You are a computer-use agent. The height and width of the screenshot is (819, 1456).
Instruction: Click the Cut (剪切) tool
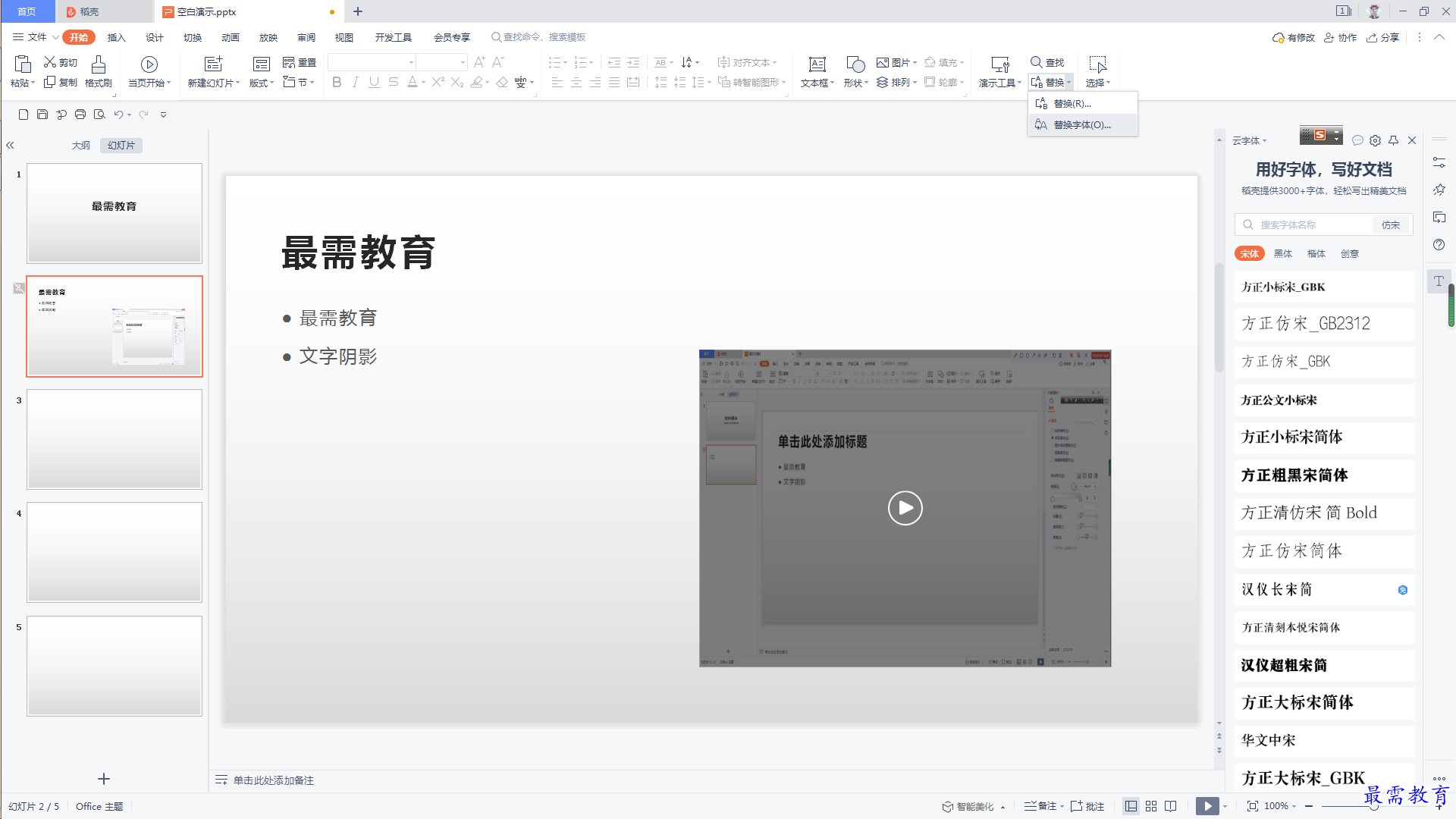[x=61, y=62]
